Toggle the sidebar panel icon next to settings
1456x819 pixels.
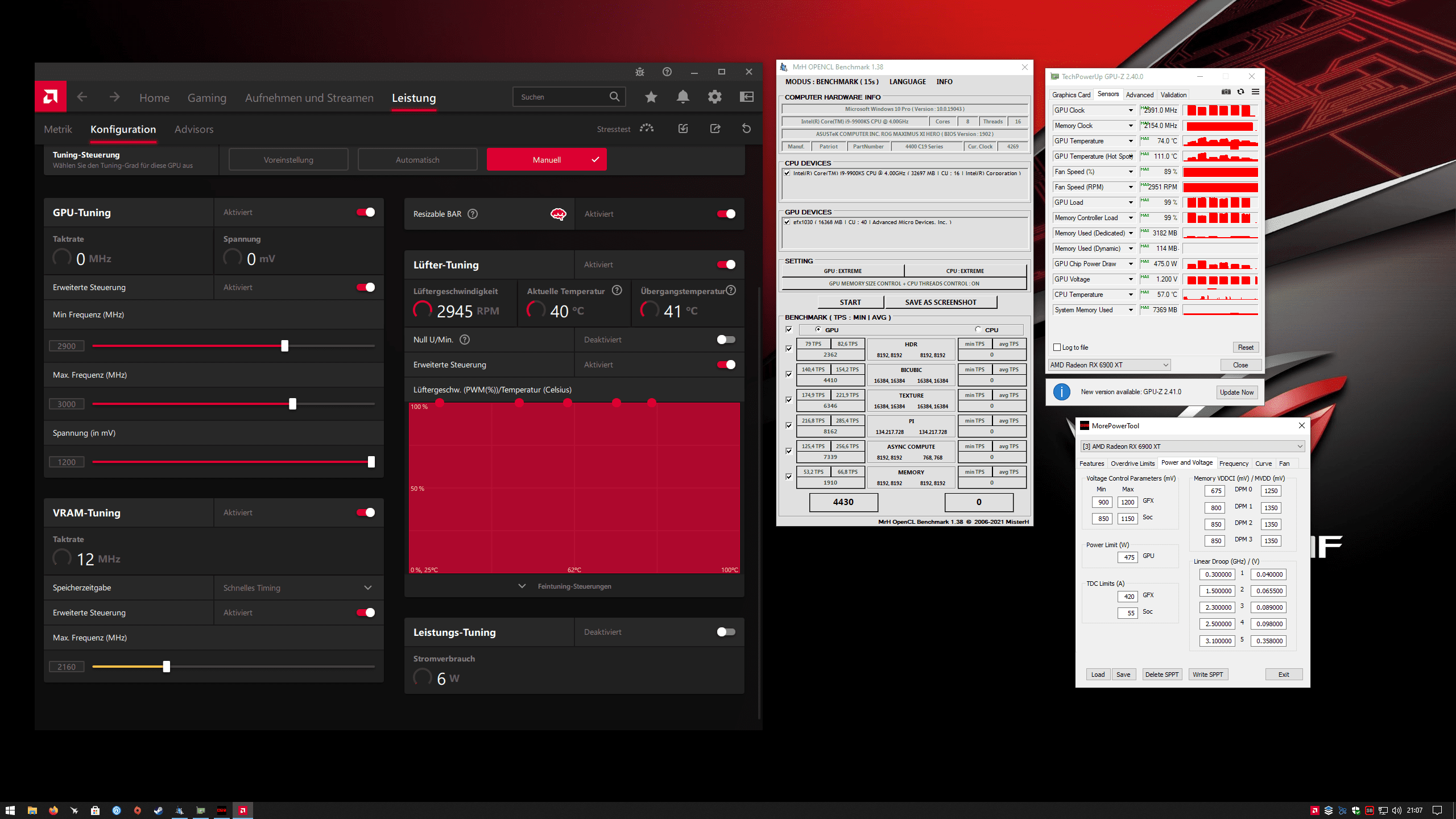(747, 97)
